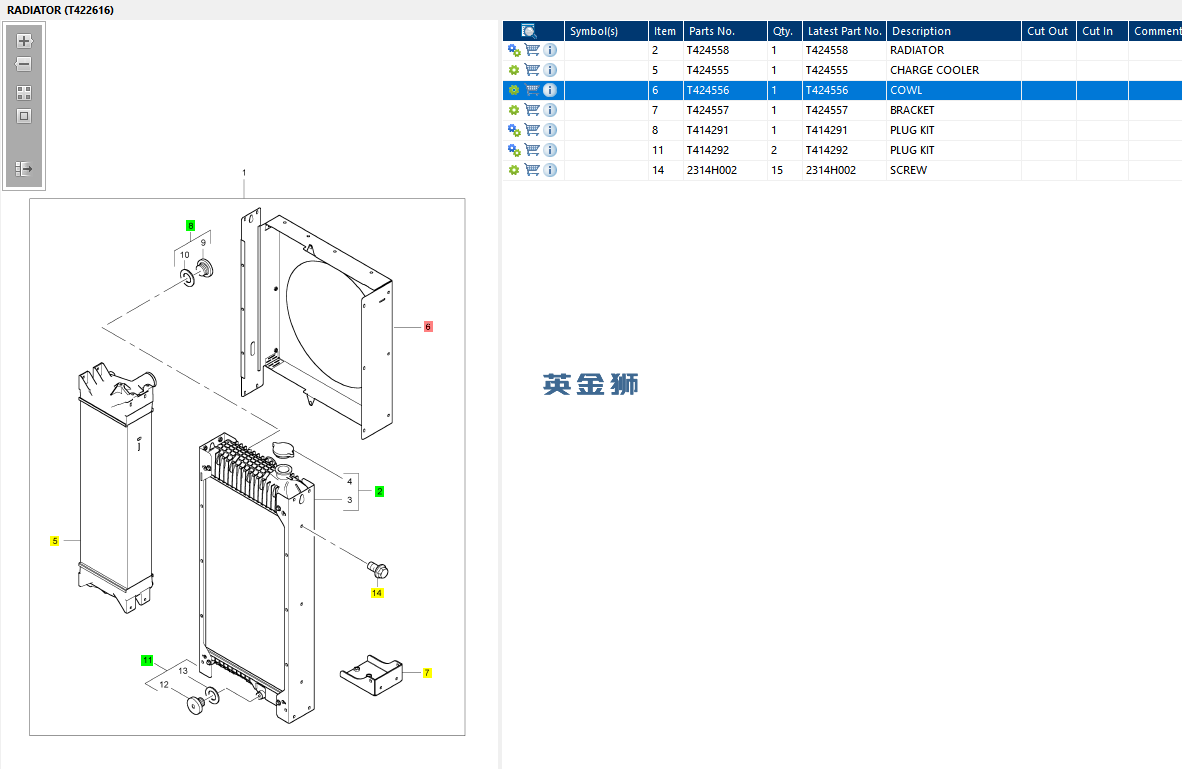Sort by Latest Part No. column header
1182x769 pixels.
click(844, 31)
